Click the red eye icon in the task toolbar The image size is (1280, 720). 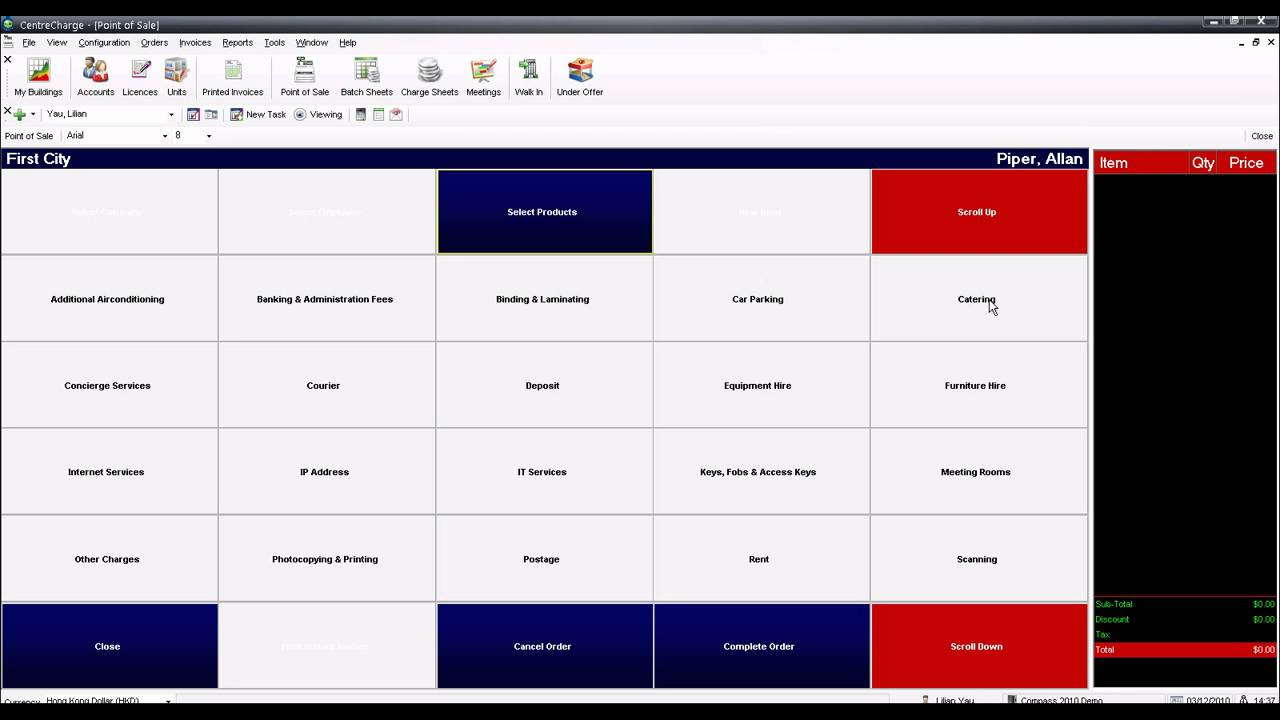tap(396, 114)
